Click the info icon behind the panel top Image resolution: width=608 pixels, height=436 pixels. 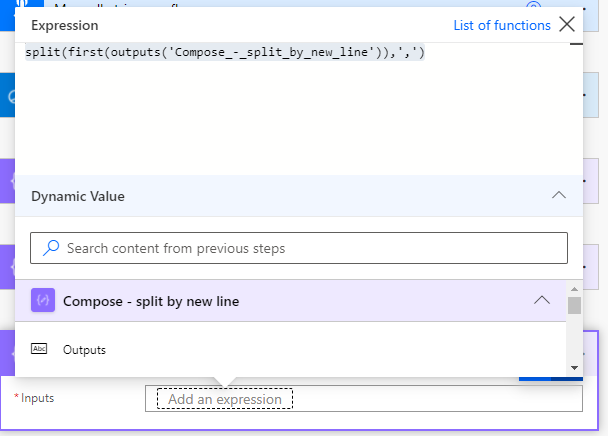coord(532,5)
